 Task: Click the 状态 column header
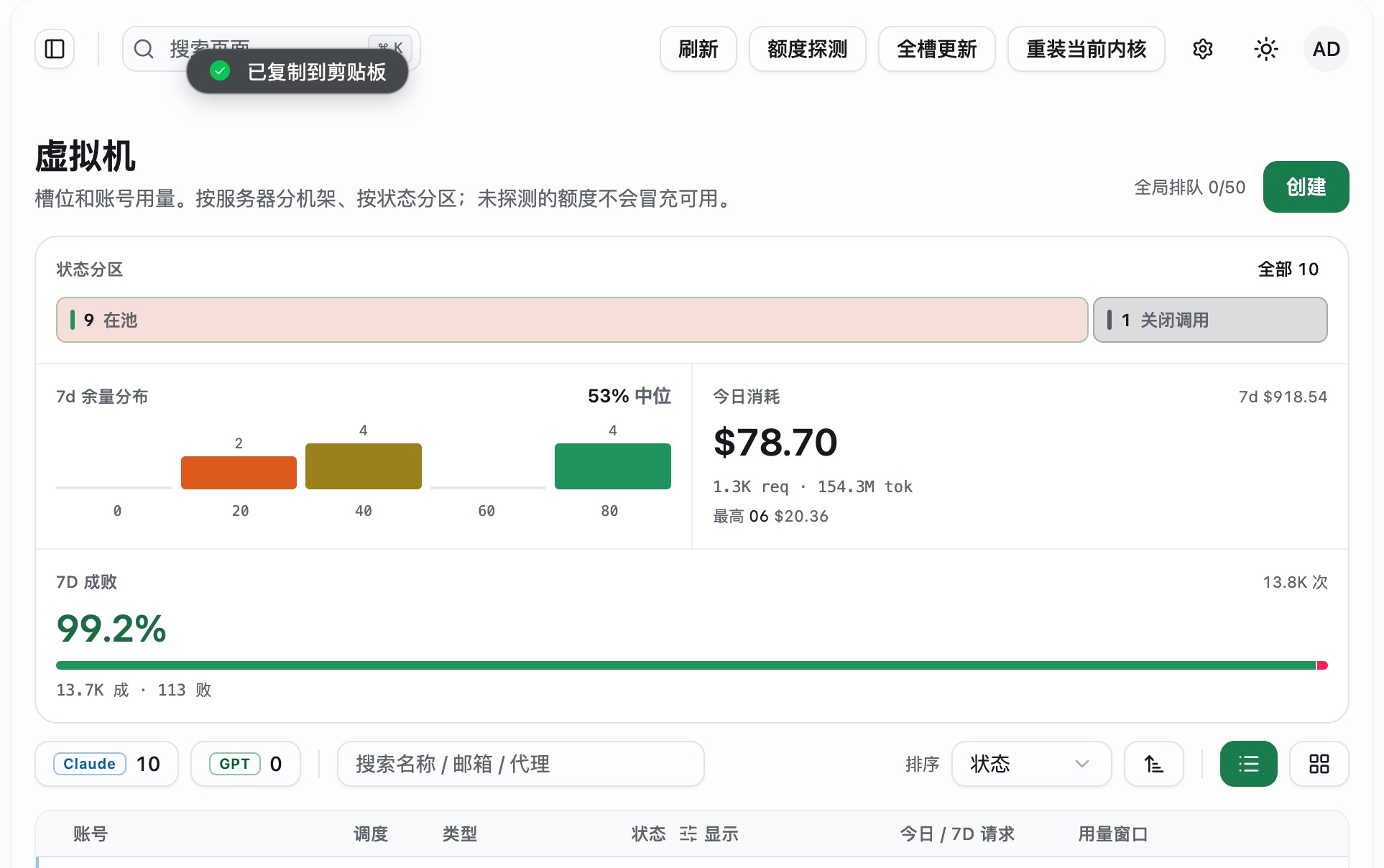(x=648, y=834)
